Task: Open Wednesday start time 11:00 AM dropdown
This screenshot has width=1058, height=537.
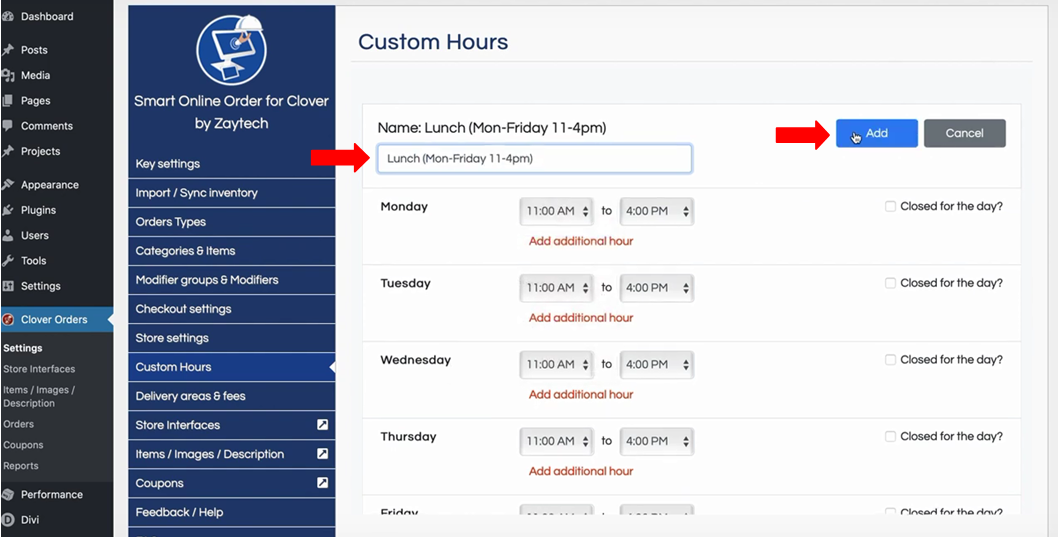Action: [557, 364]
